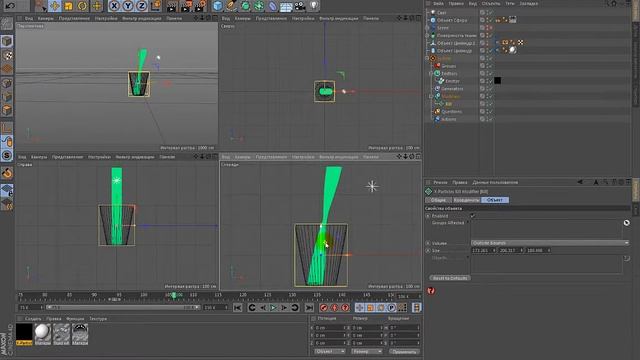Click the Undo arrow icon
This screenshot has height=360, width=640.
pyautogui.click(x=10, y=5)
